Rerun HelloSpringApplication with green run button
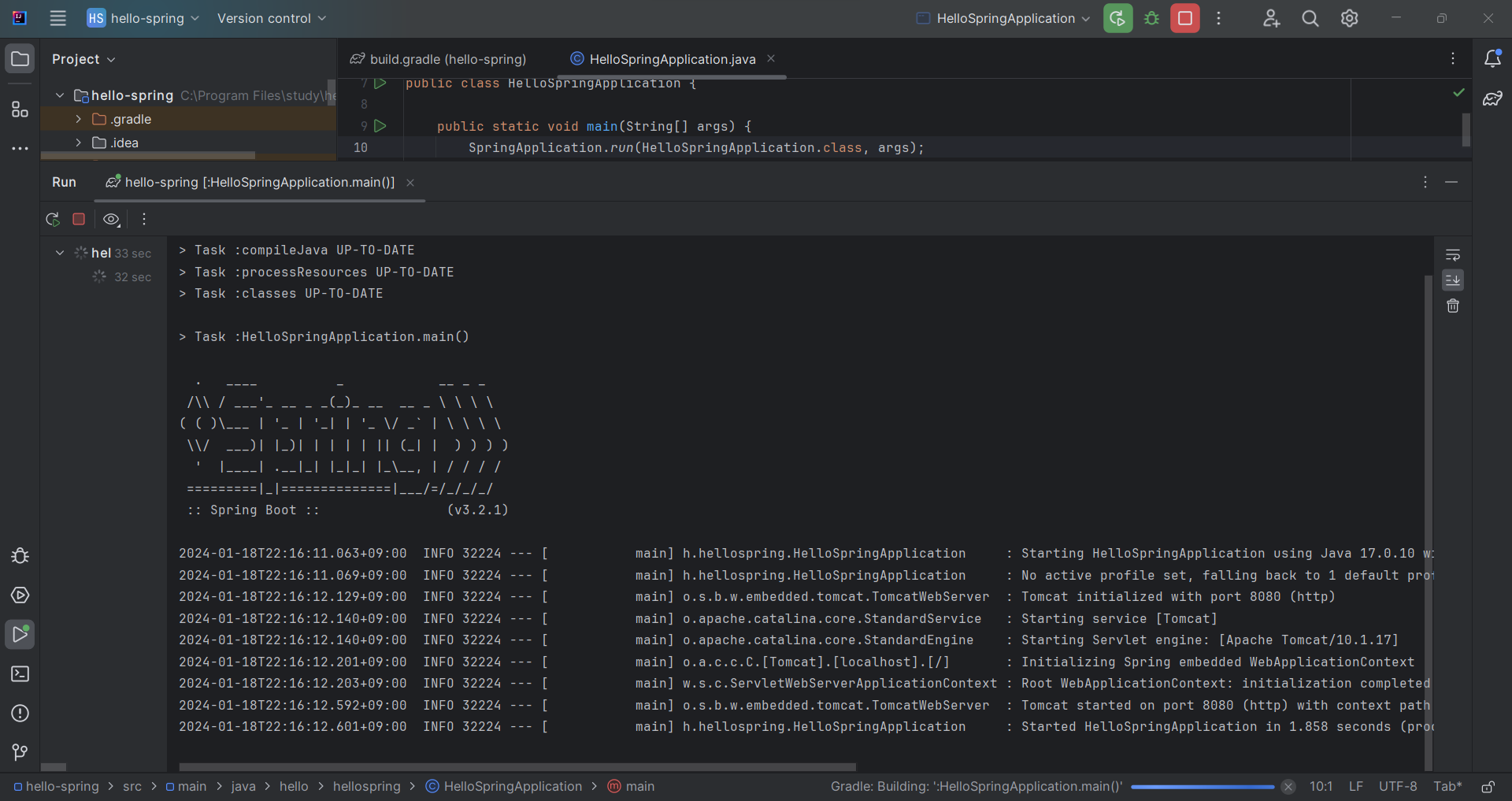1512x801 pixels. click(1117, 18)
